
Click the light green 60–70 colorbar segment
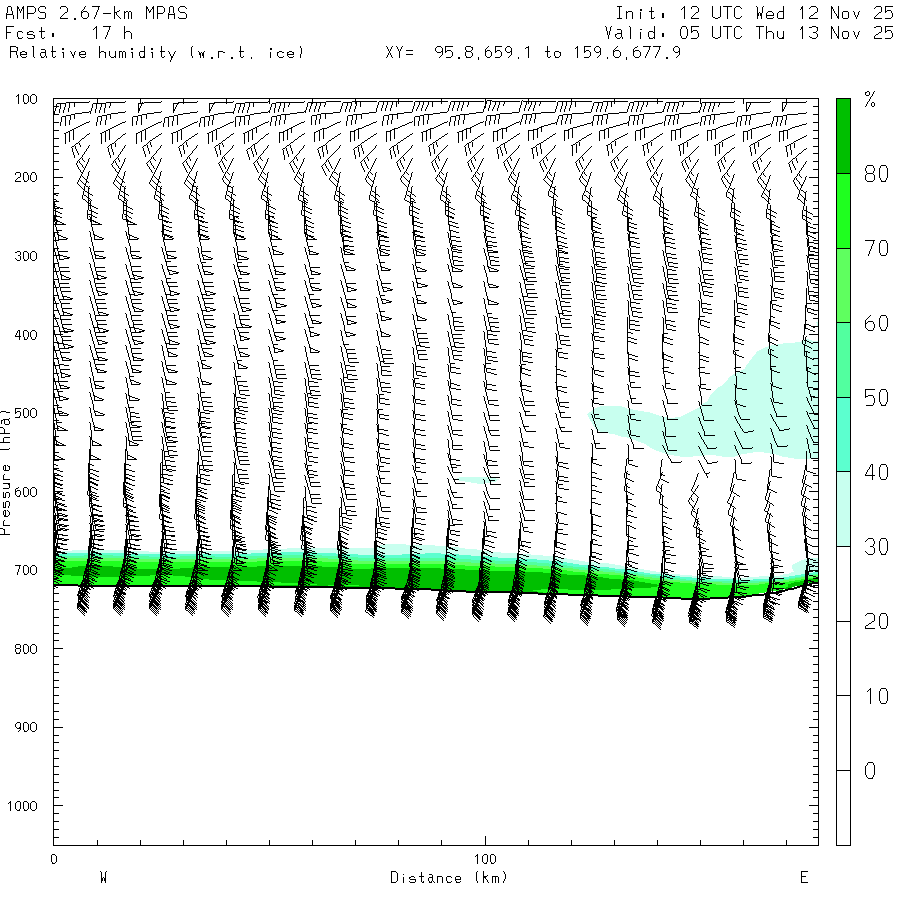coord(843,285)
